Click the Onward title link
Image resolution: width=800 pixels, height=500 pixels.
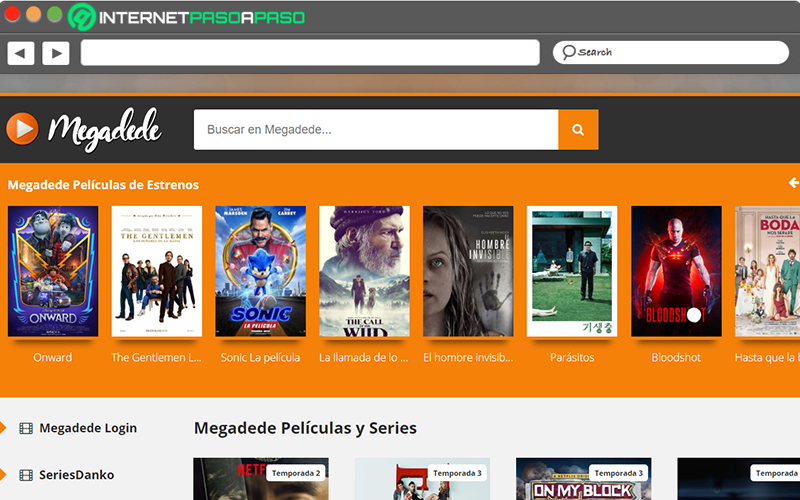53,357
